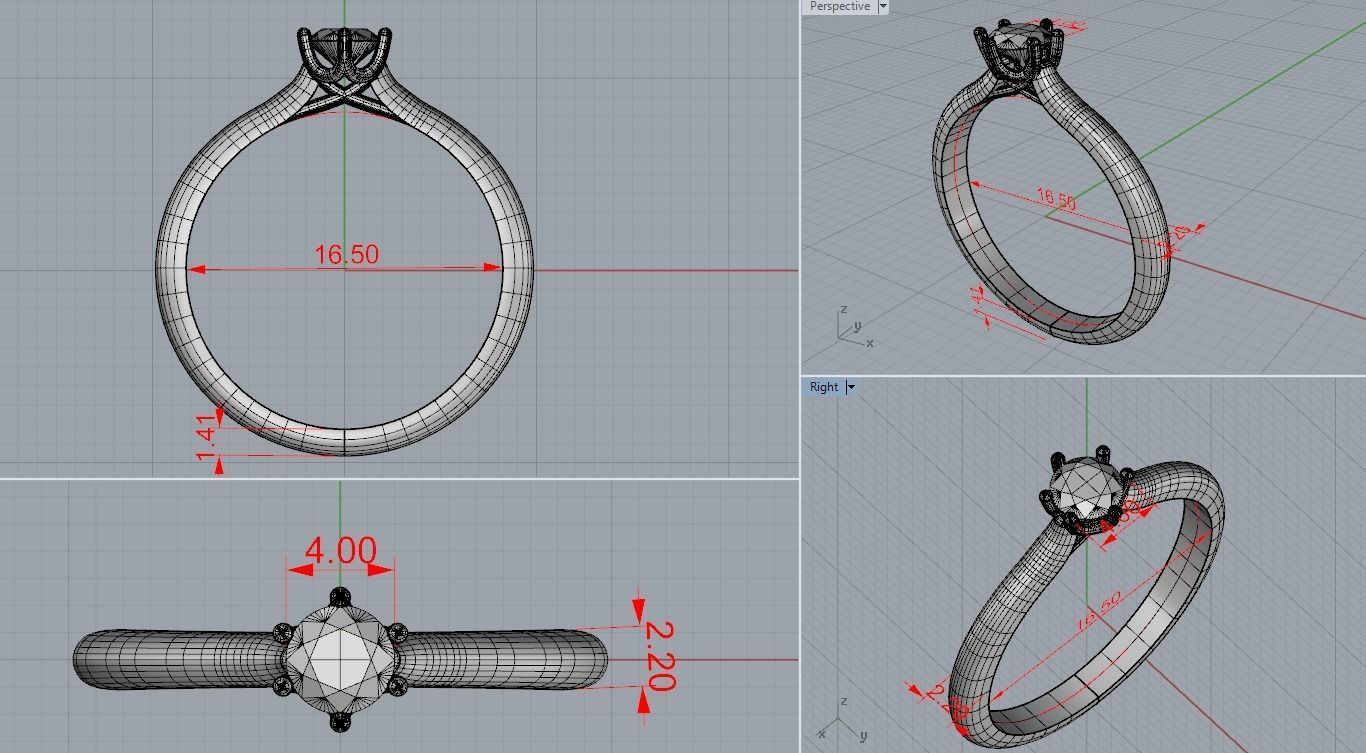Viewport: 1366px width, 753px height.
Task: Select the 16.50 dimension in Perspective viewport
Action: [x=1056, y=199]
